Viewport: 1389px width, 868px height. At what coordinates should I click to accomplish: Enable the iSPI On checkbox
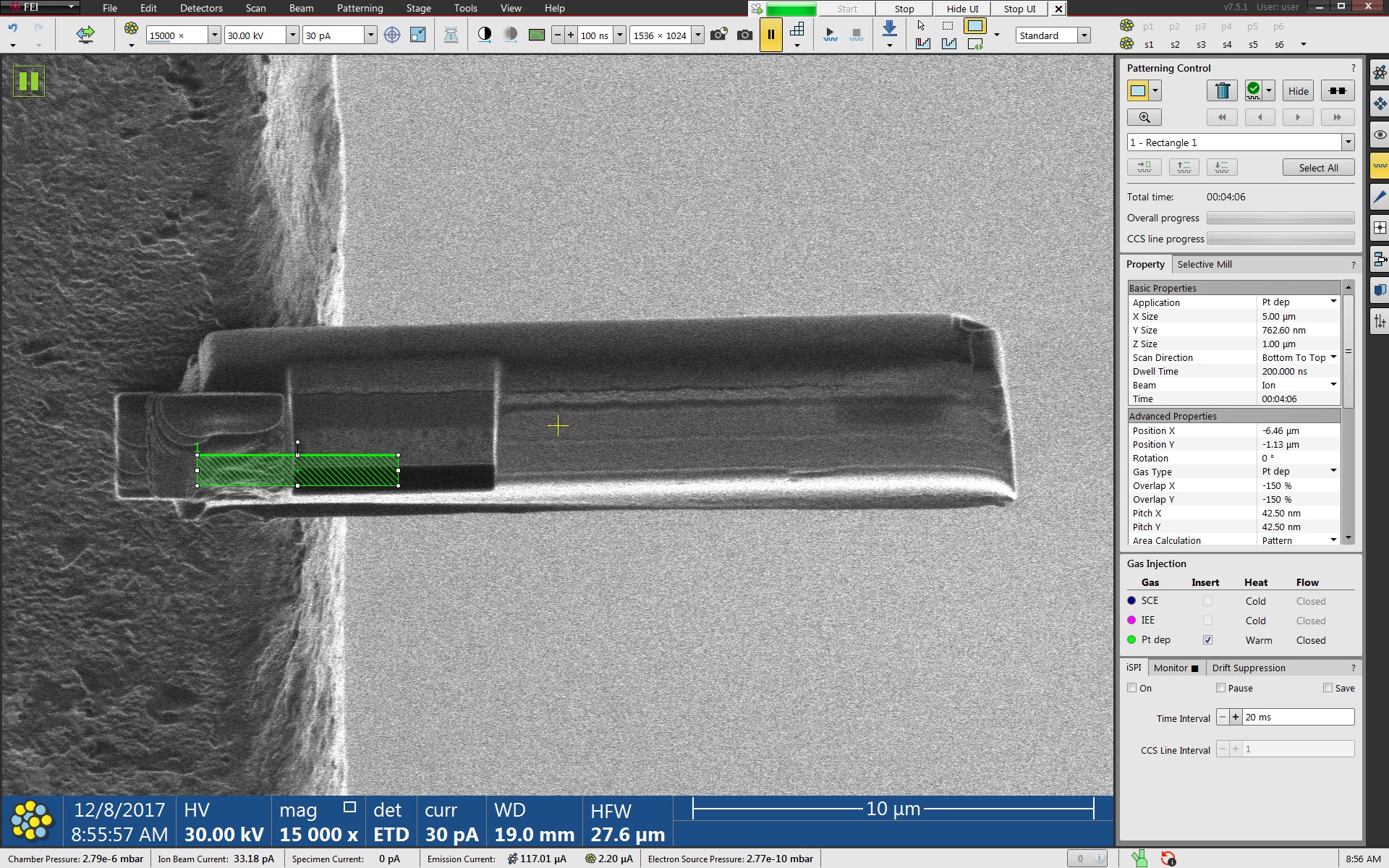tap(1132, 688)
